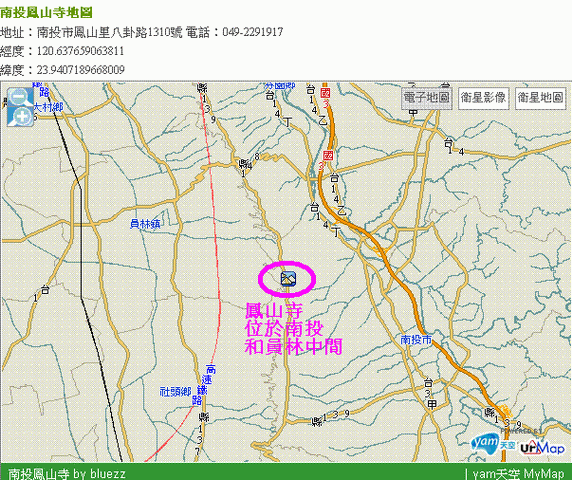The image size is (572, 480).
Task: Click the 台3甲 road label
Action: coord(430,394)
